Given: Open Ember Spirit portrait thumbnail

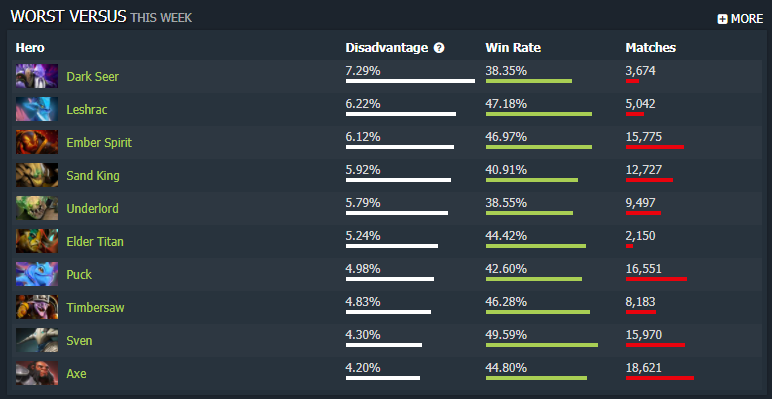Looking at the screenshot, I should pyautogui.click(x=37, y=142).
